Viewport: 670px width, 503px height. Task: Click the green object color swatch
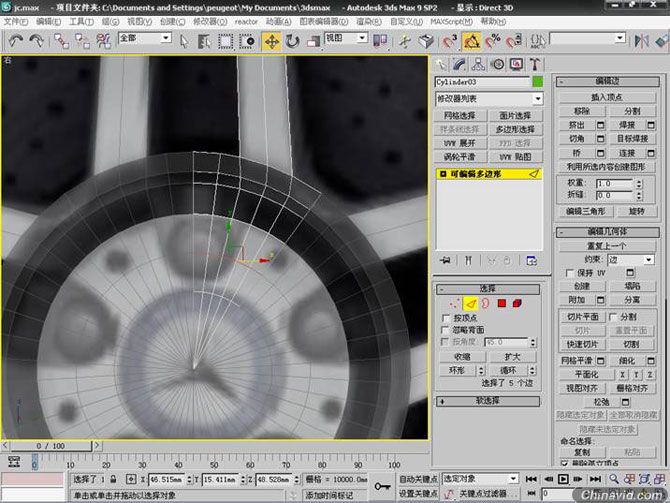click(538, 82)
